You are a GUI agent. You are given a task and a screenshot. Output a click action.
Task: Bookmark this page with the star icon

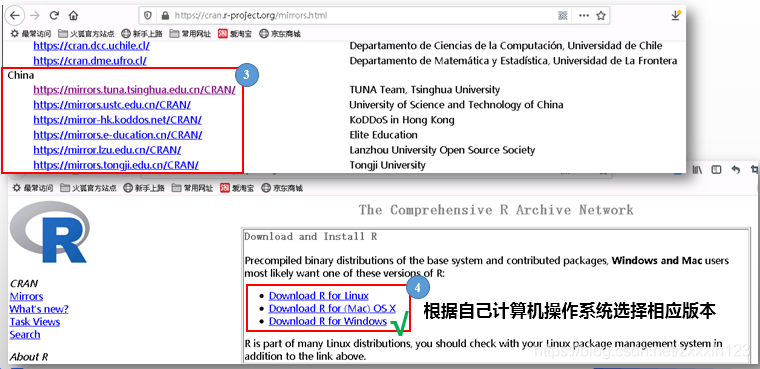tap(601, 16)
